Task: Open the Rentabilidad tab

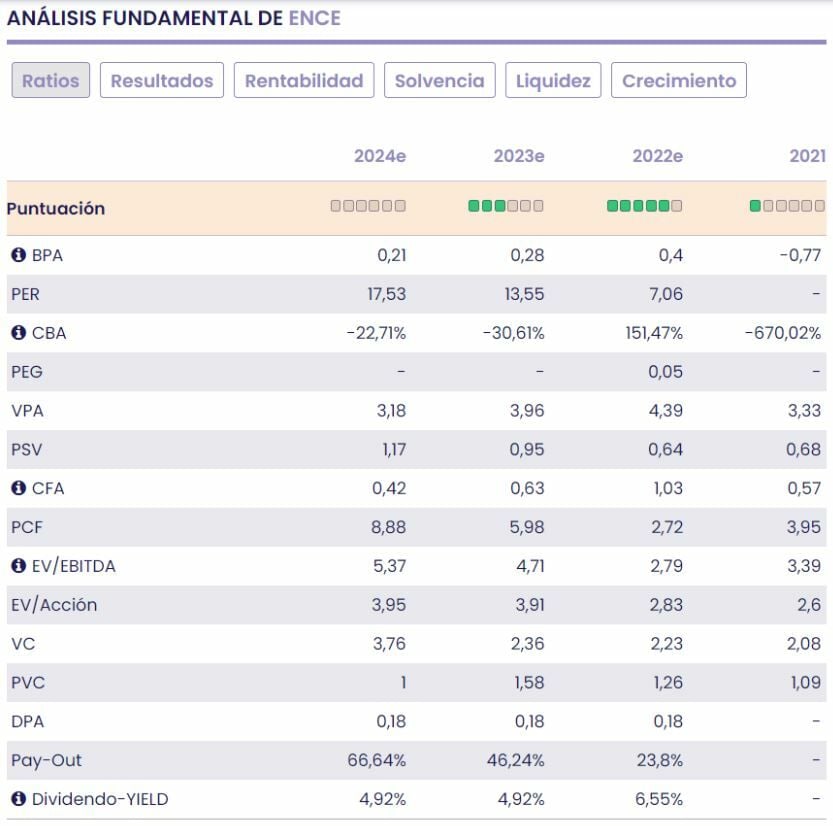Action: [304, 81]
